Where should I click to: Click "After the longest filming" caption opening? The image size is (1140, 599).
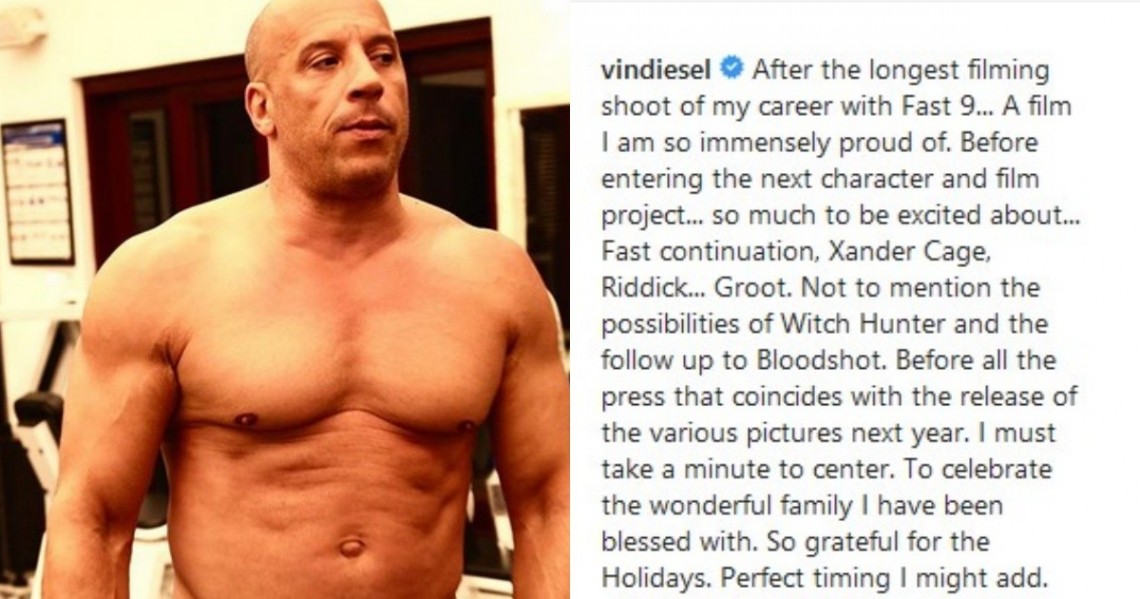click(901, 71)
